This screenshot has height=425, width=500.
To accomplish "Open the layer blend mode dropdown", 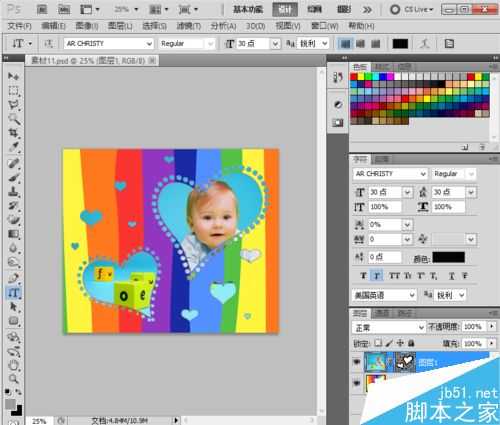I will 389,327.
